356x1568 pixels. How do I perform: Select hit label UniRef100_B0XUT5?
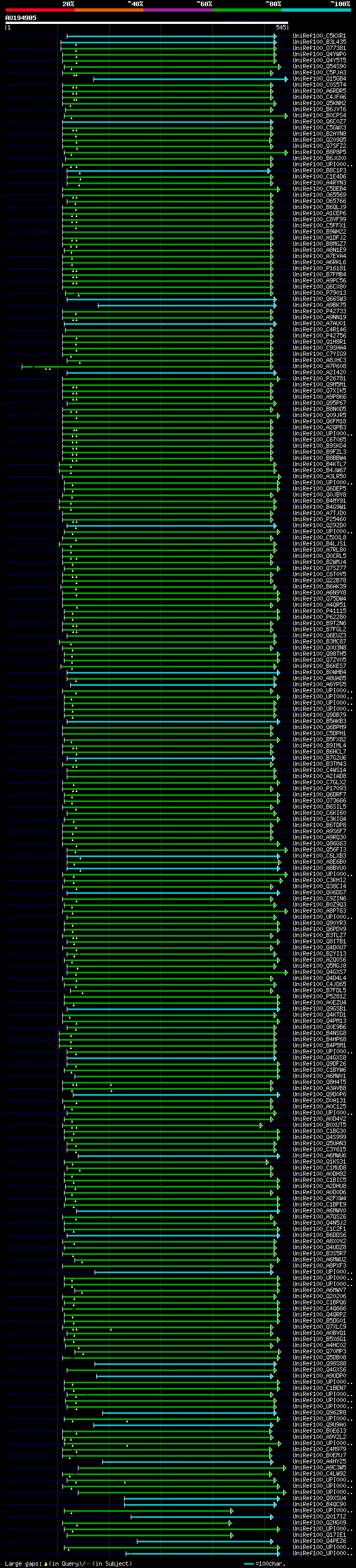tap(319, 1125)
